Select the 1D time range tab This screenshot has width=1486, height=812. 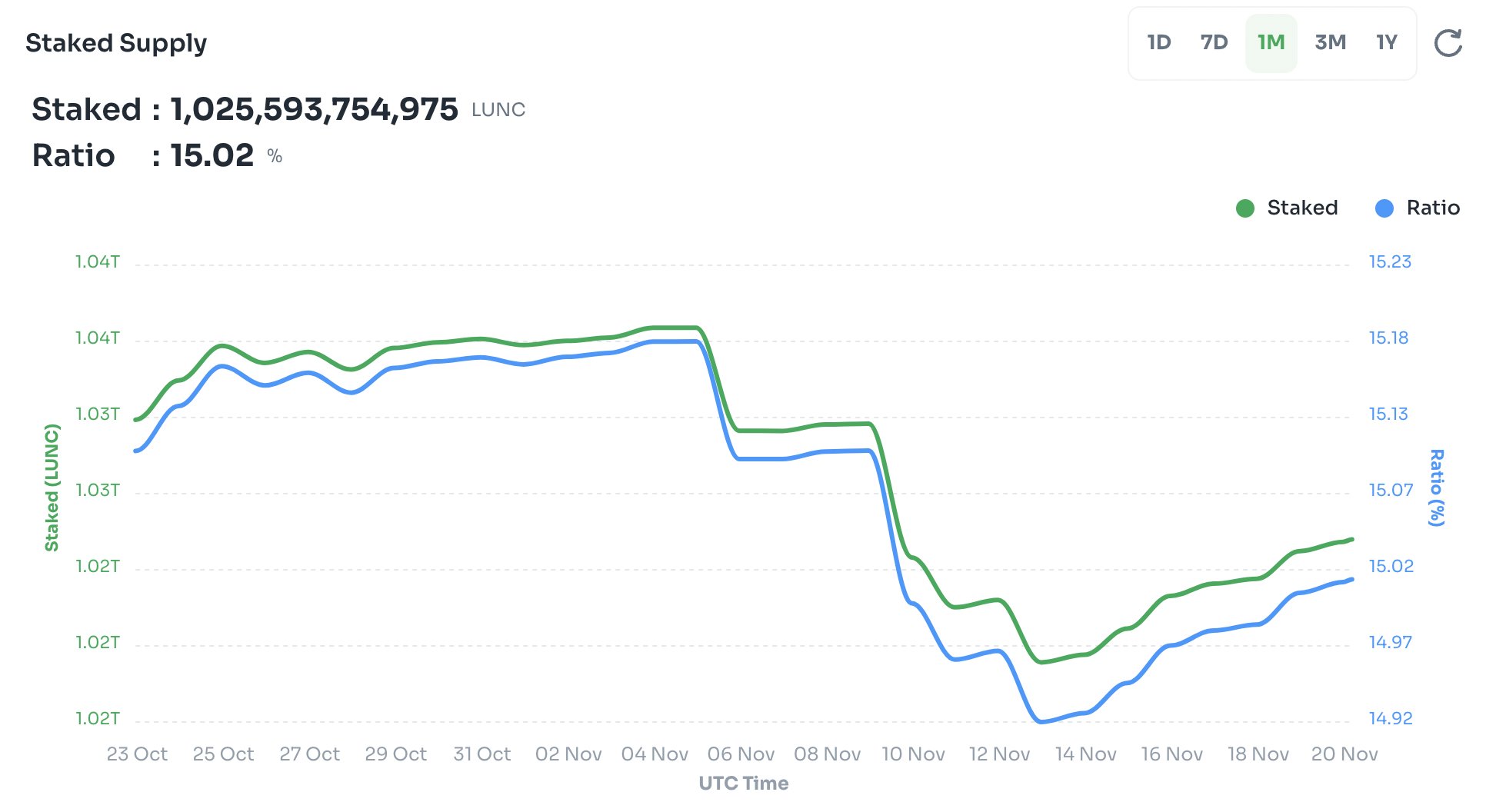point(1158,42)
